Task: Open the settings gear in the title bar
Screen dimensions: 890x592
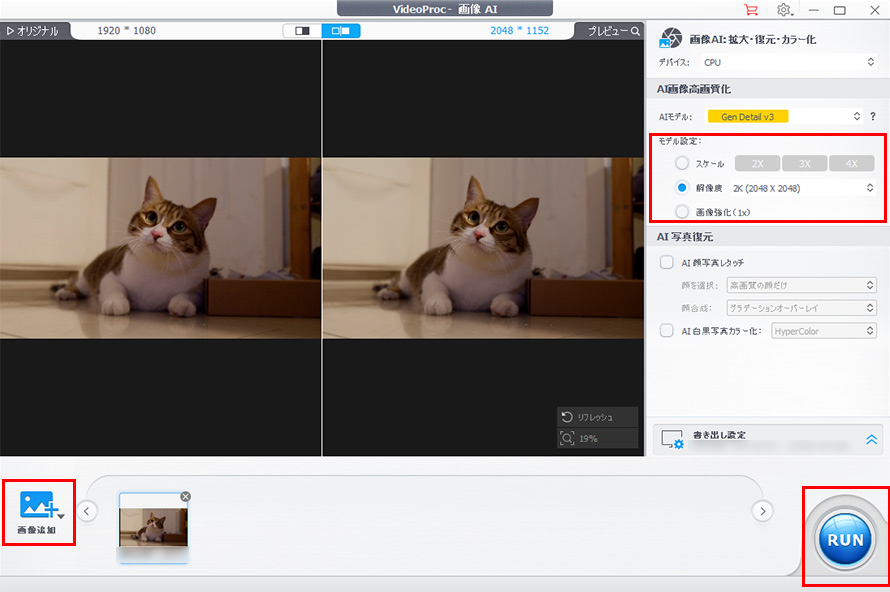Action: coord(785,9)
